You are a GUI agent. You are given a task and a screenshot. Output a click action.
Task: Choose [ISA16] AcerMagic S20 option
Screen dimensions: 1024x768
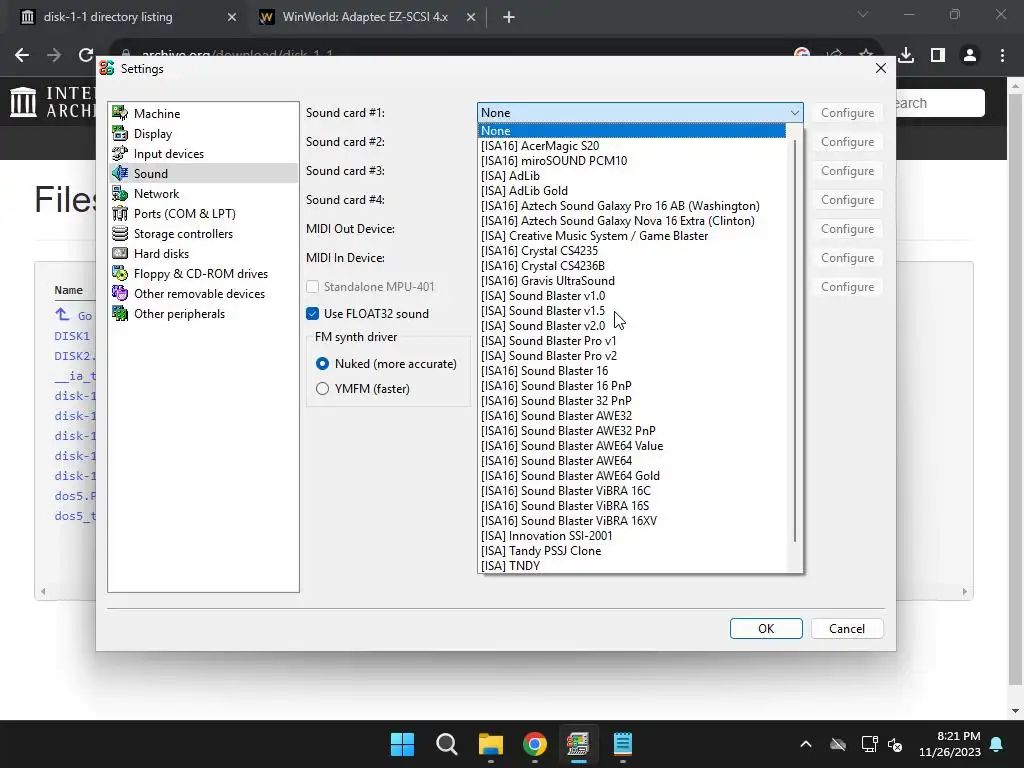coord(632,146)
